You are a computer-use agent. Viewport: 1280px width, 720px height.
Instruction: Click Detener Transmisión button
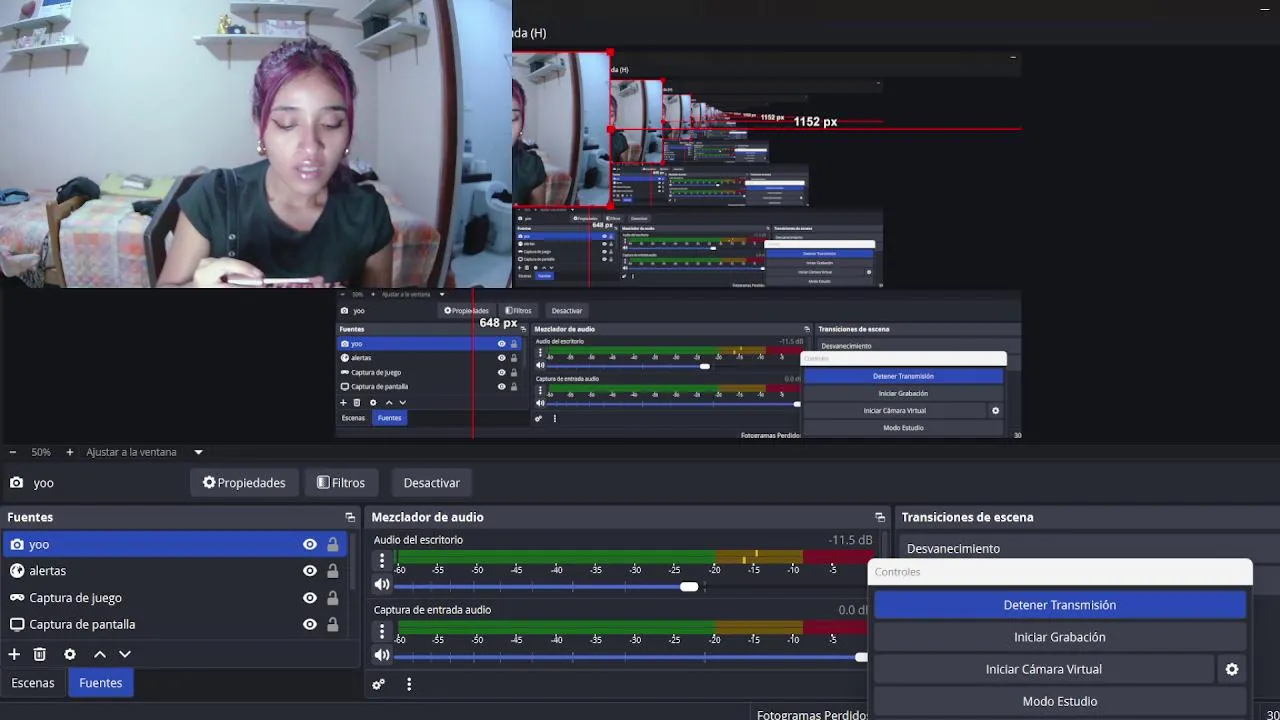point(1060,605)
